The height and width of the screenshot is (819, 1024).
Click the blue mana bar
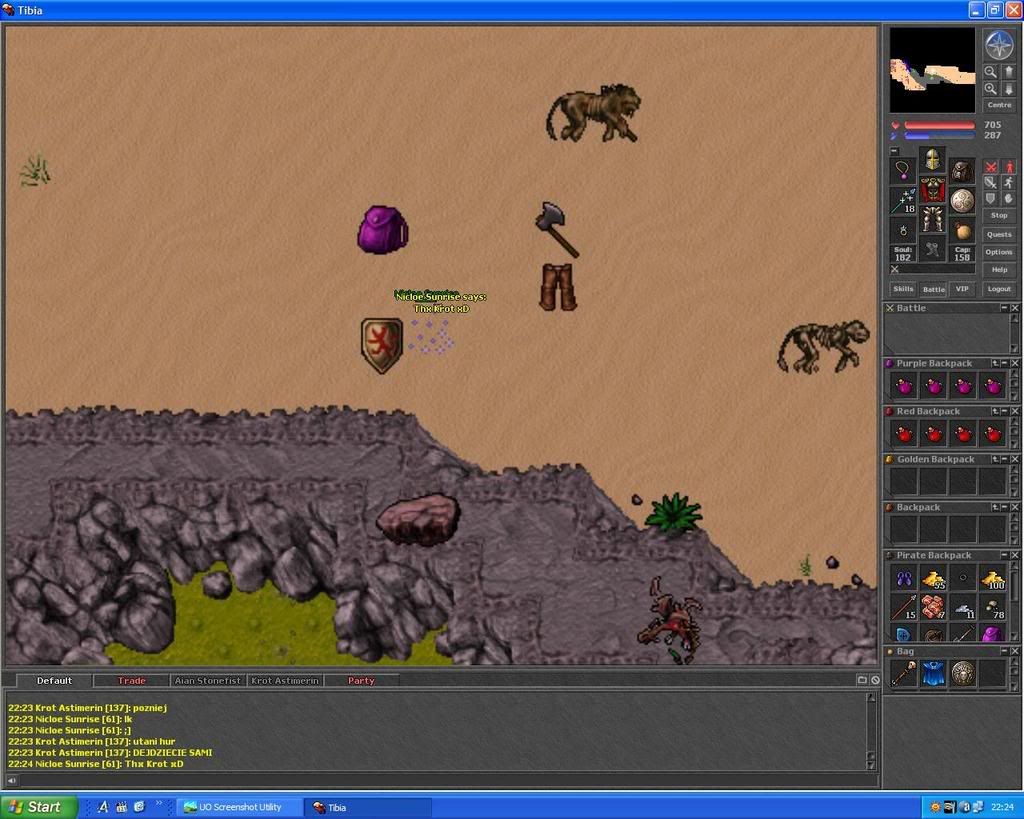(939, 135)
